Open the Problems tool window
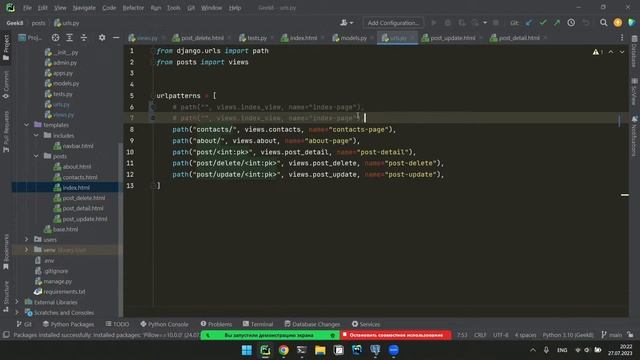Viewport: 640px width, 360px height. point(216,324)
